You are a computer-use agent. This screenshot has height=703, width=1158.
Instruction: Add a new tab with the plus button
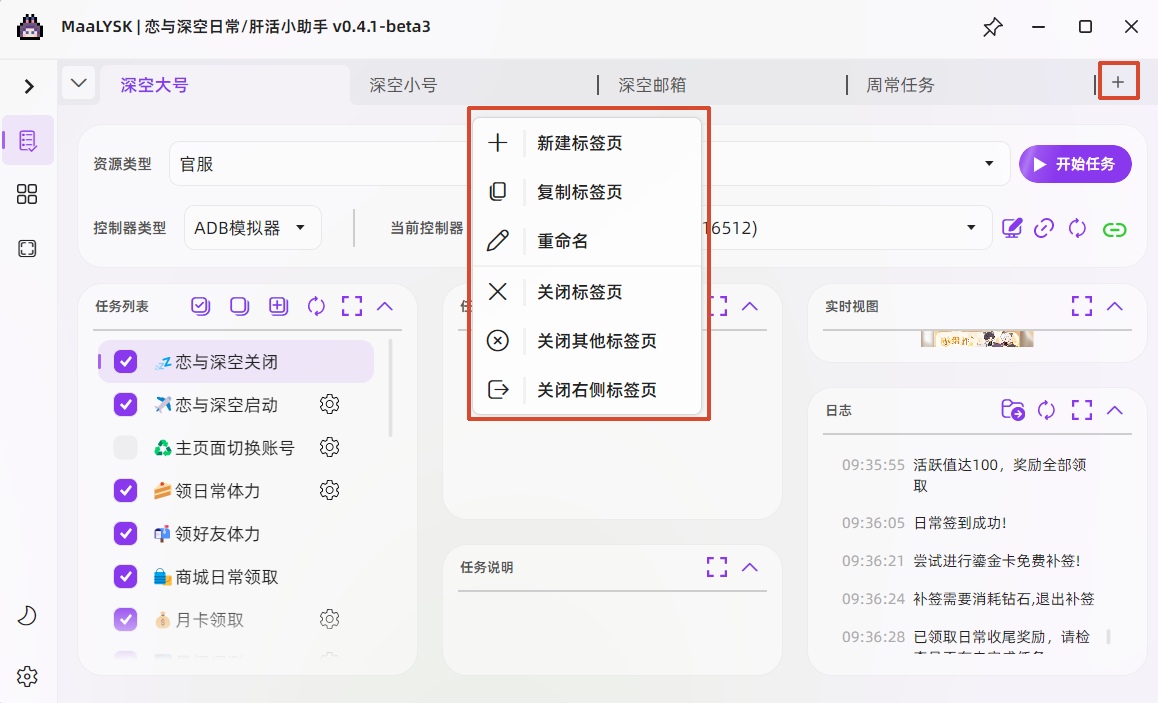click(1118, 82)
